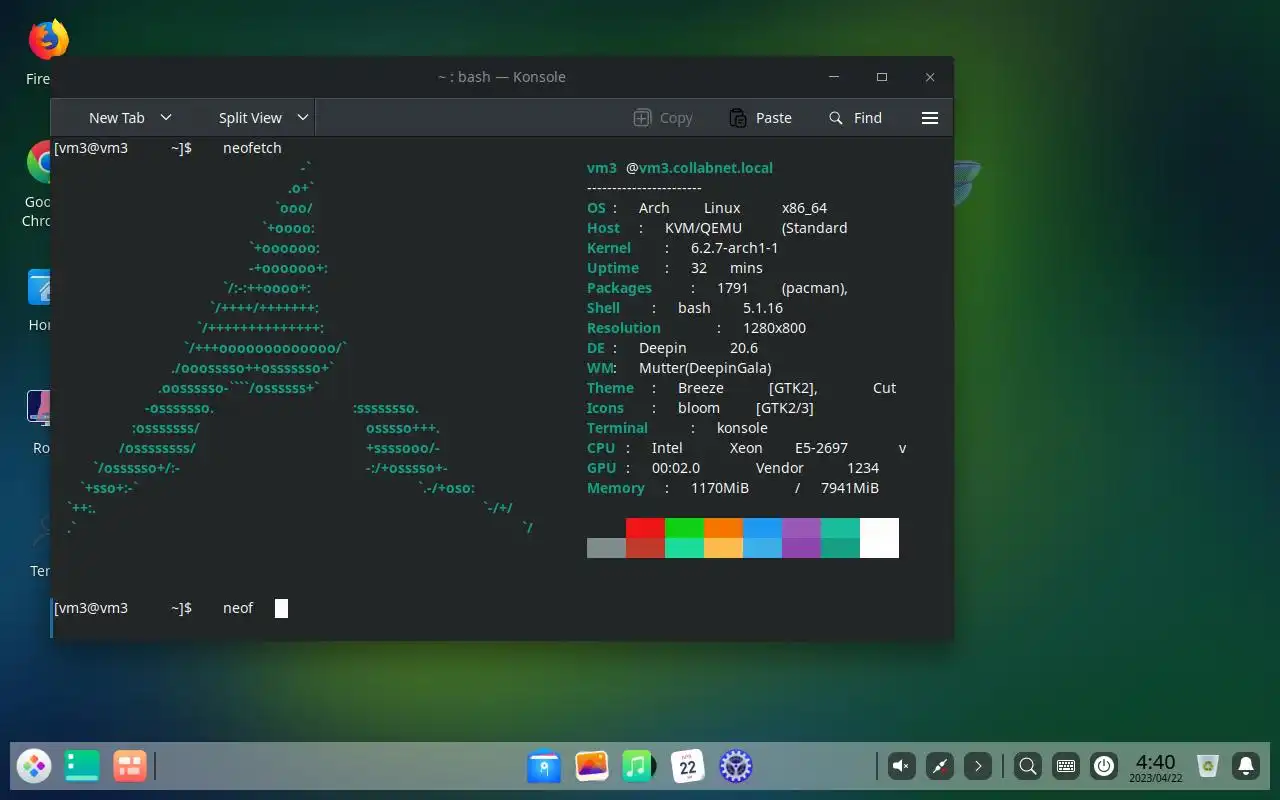The height and width of the screenshot is (800, 1280).
Task: Open the Calendar dock icon showing 22
Action: [x=688, y=767]
